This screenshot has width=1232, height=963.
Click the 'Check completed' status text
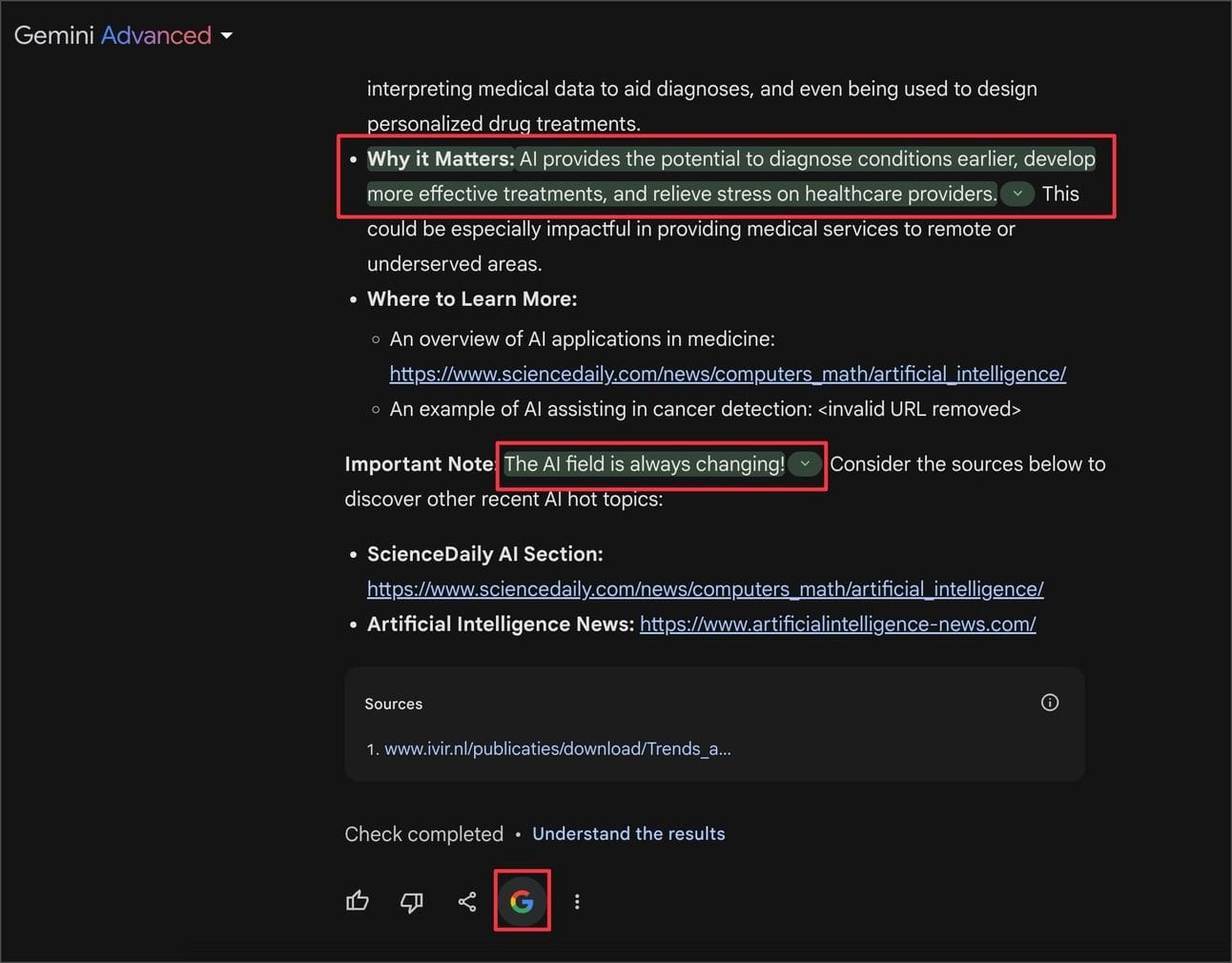click(424, 834)
